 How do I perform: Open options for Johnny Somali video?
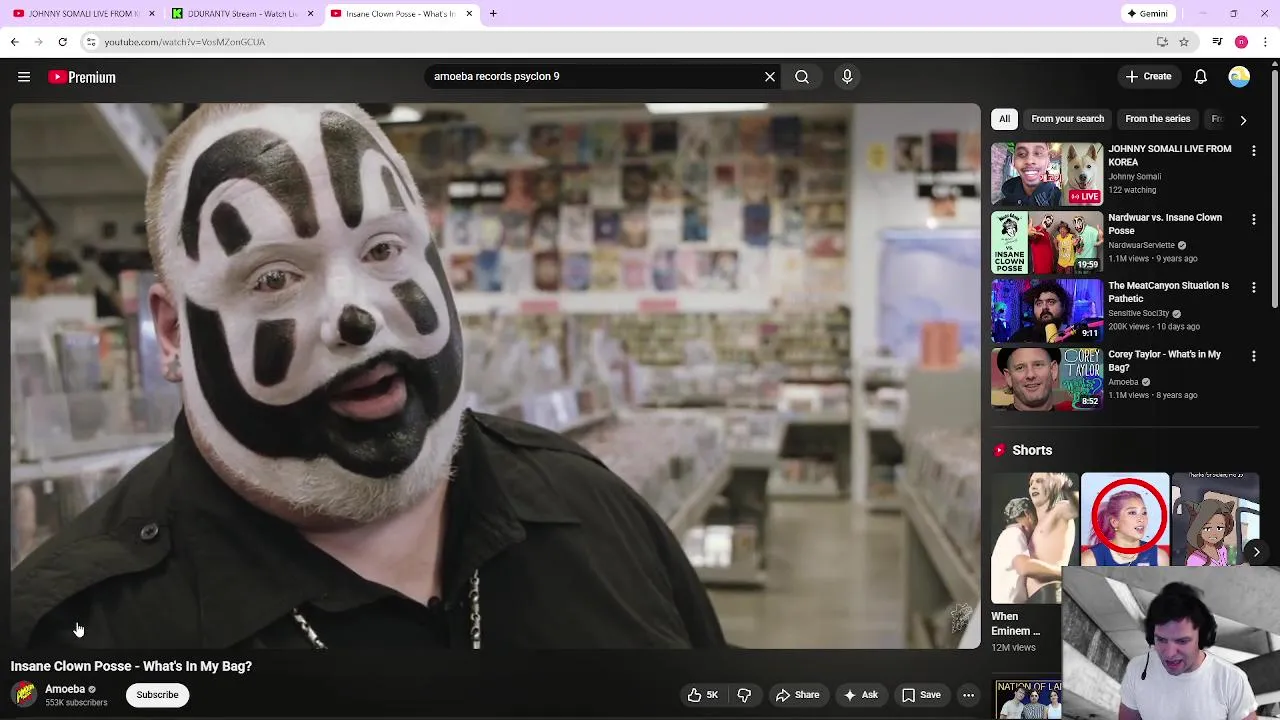(x=1254, y=151)
